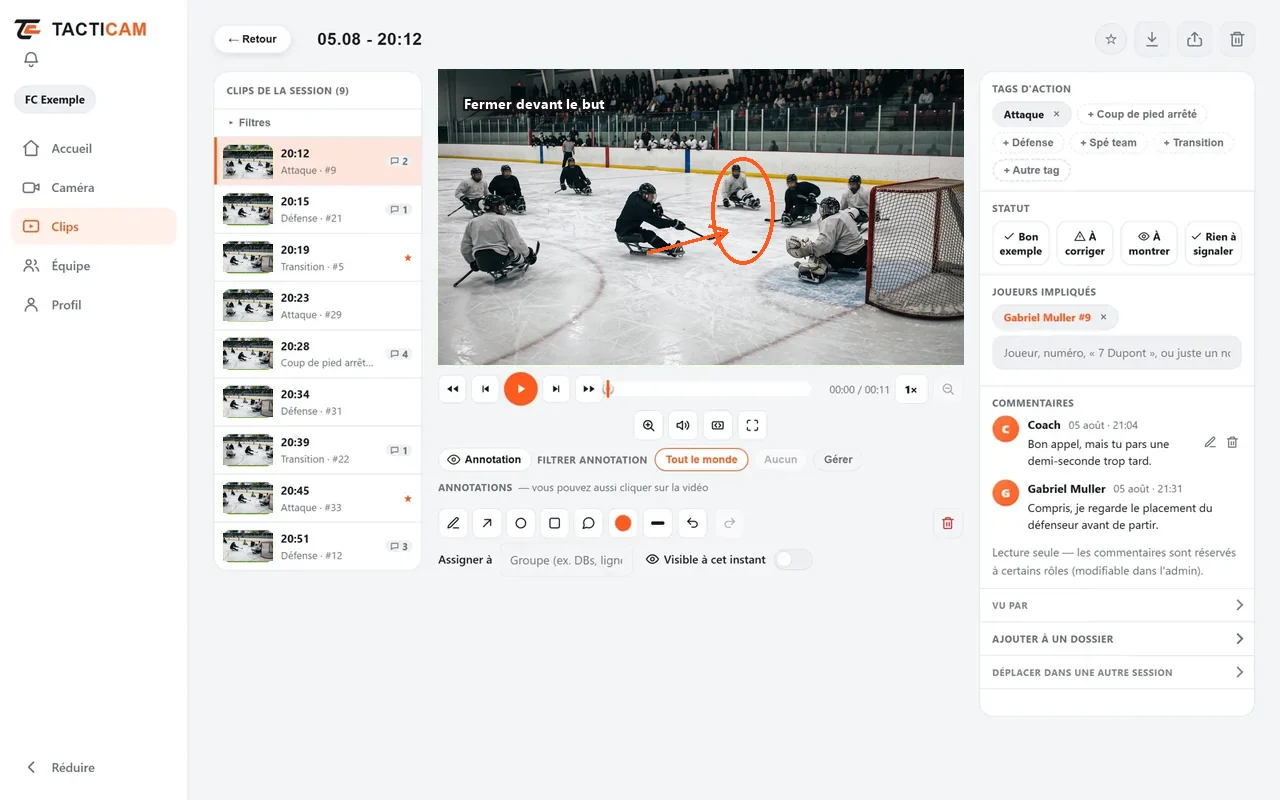Delete the clip with top trash icon
Screen dimensions: 1280x800
tap(1237, 39)
